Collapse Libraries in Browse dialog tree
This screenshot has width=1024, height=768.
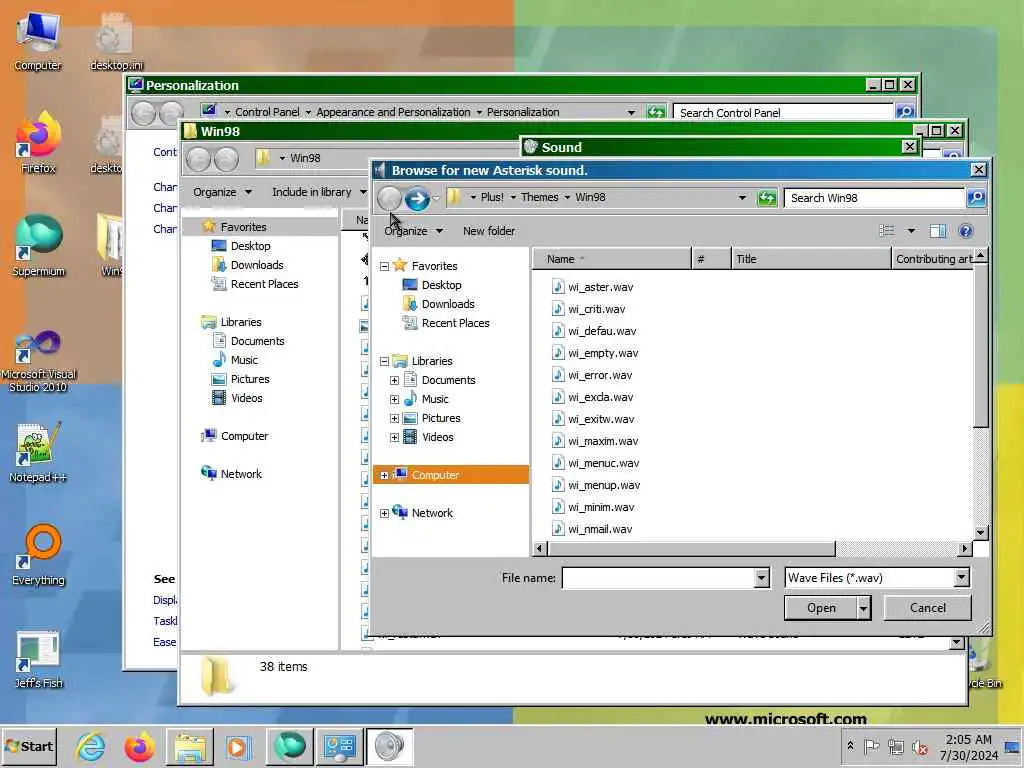(384, 361)
